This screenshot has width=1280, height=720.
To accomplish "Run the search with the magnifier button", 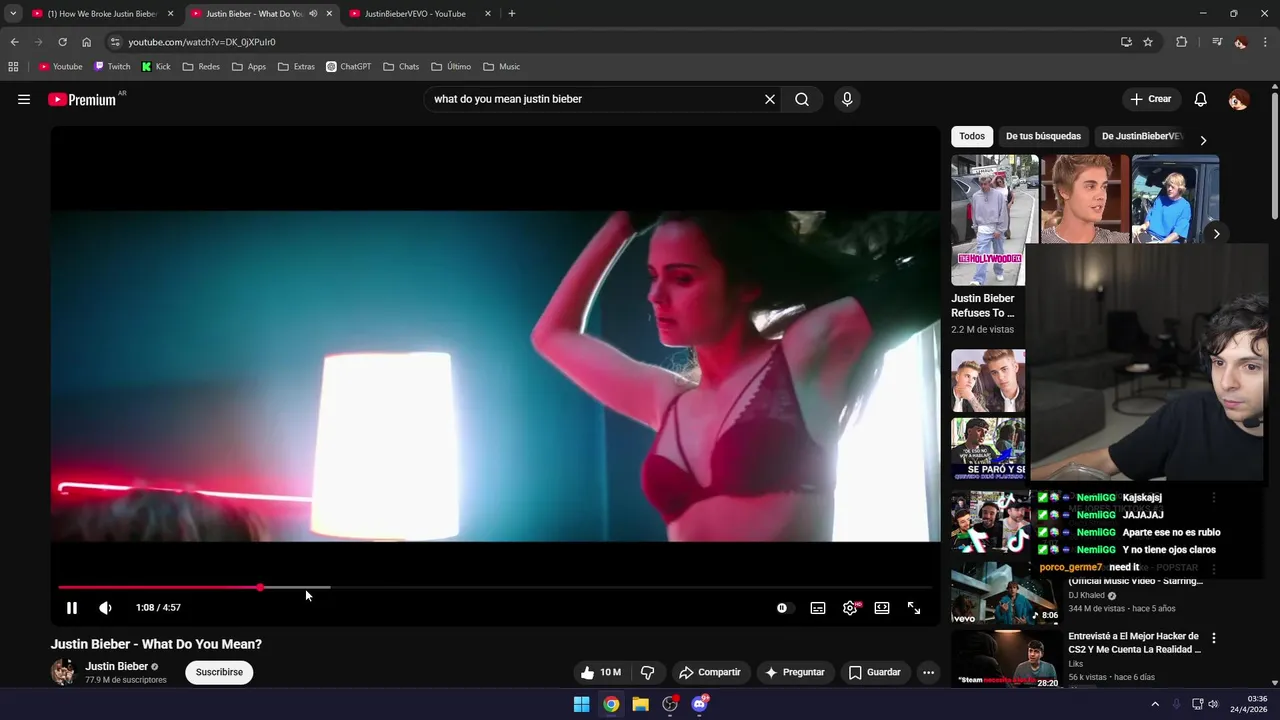I will tap(802, 99).
